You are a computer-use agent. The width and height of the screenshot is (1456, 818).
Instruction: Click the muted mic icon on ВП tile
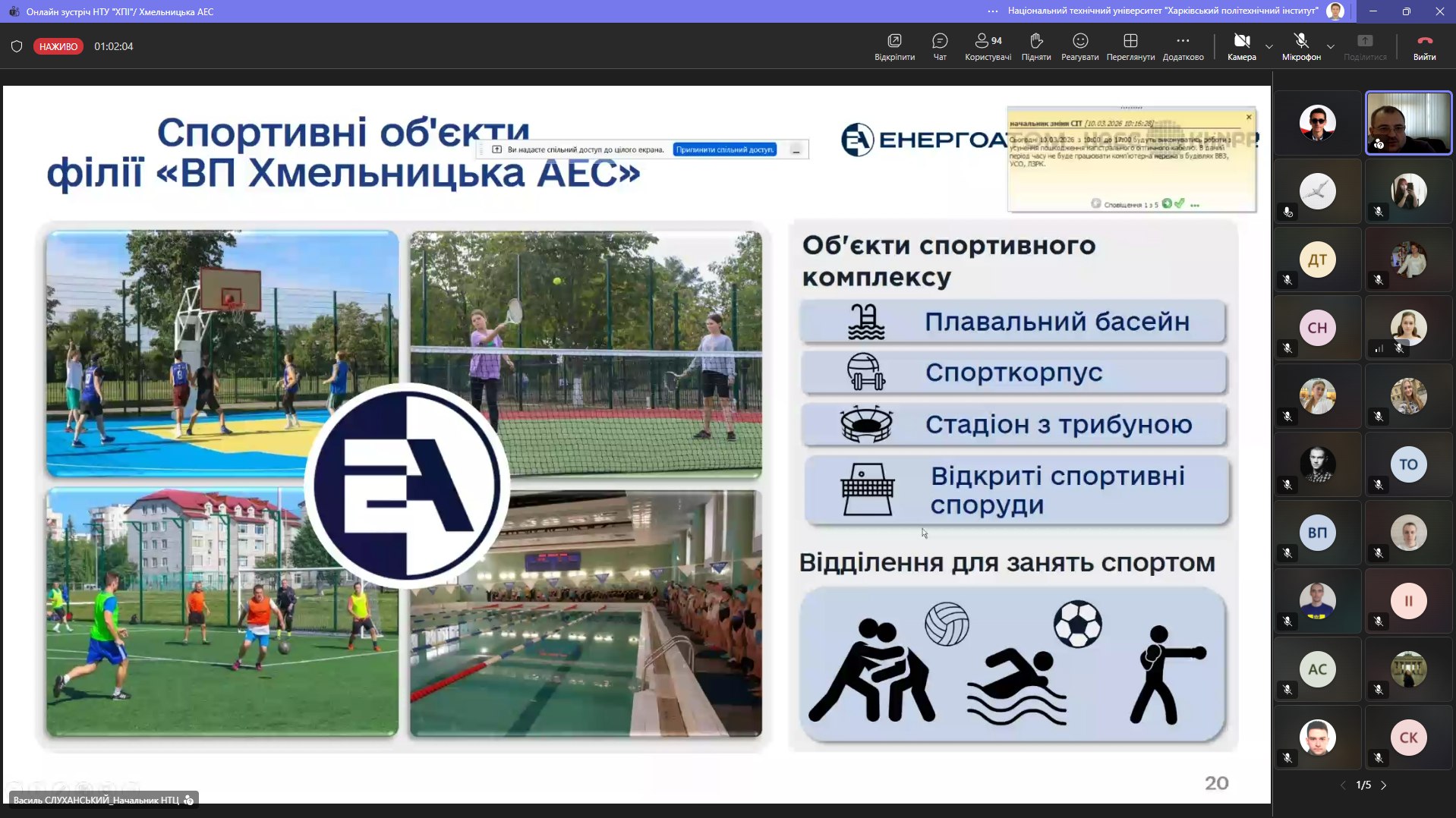(1287, 553)
